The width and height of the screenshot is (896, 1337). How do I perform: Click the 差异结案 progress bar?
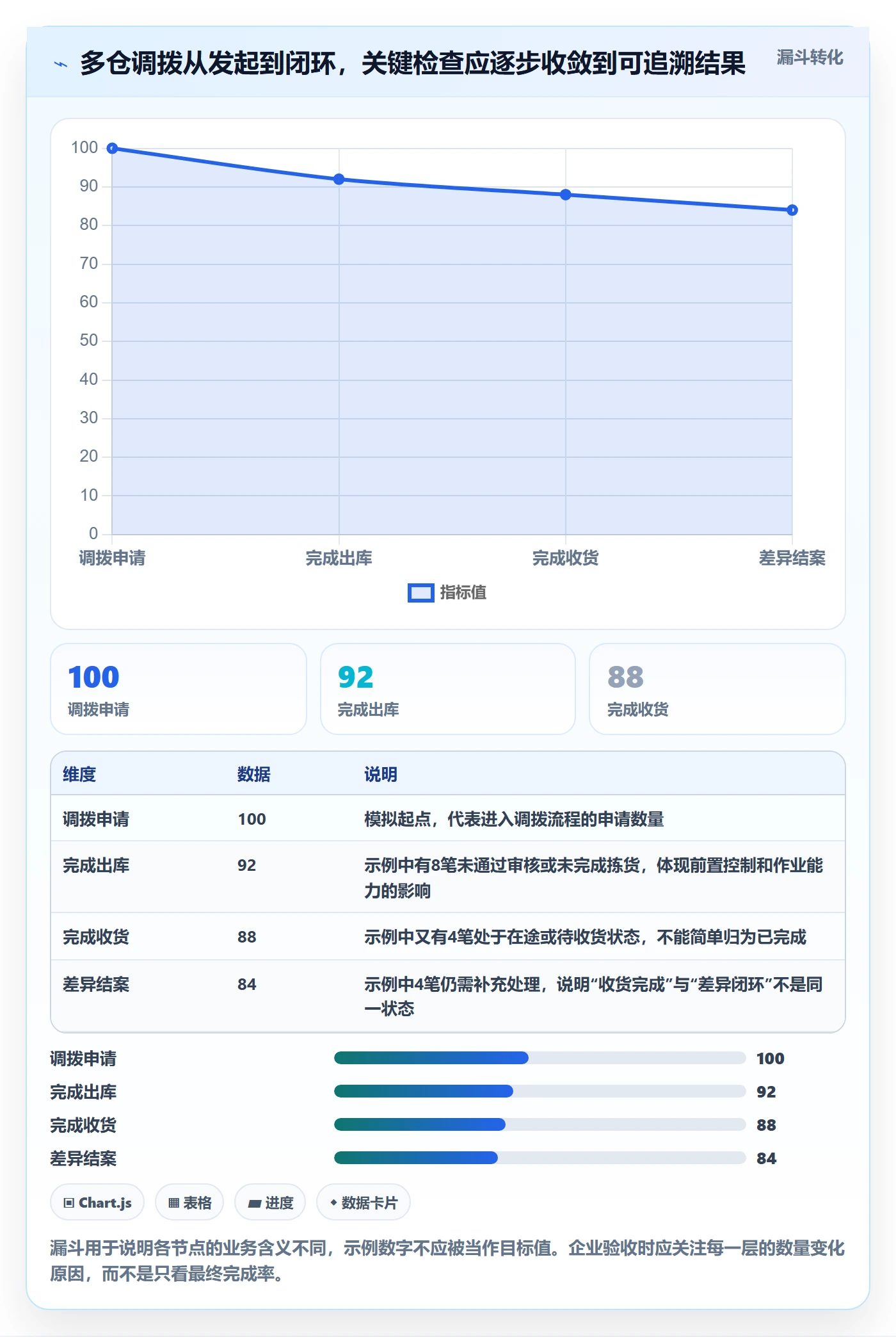(x=540, y=1158)
